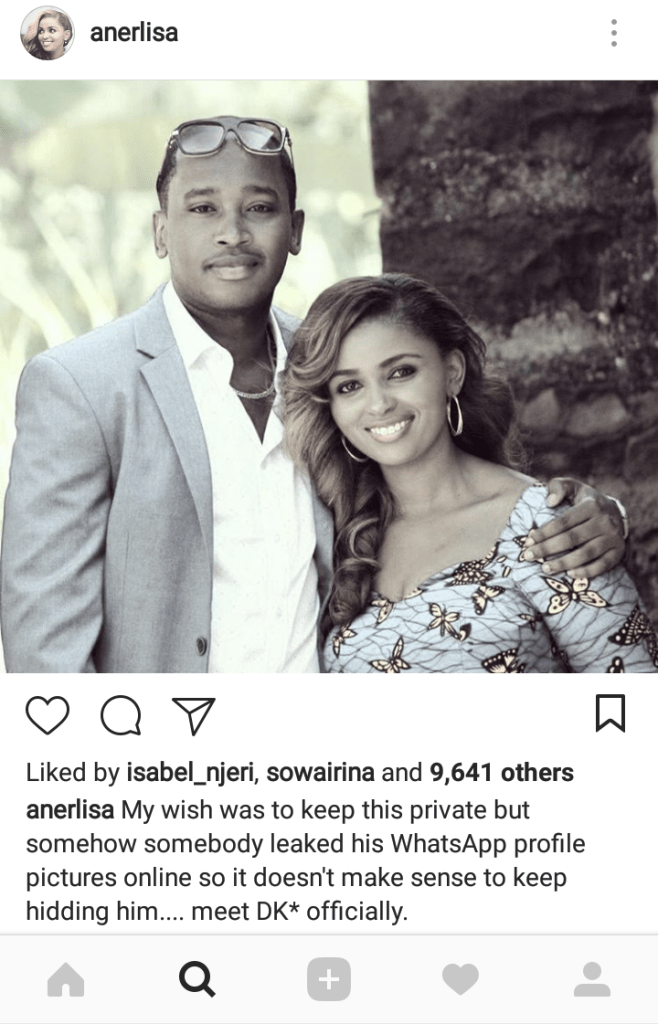Tap the couple photo in the post
Screen dimensions: 658x1024
coord(329,376)
